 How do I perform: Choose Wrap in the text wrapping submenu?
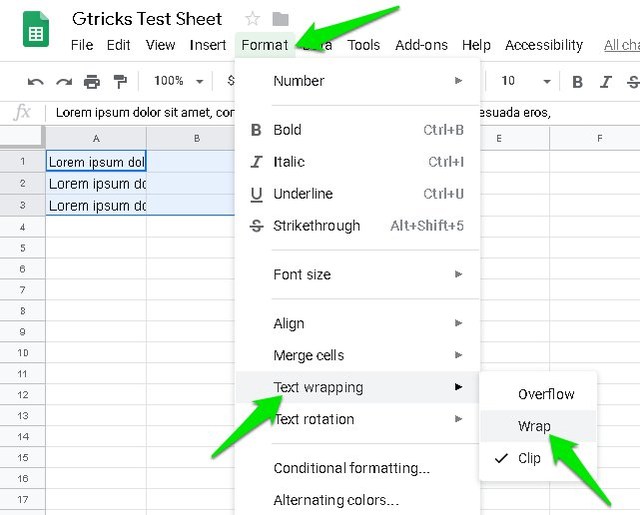(534, 426)
